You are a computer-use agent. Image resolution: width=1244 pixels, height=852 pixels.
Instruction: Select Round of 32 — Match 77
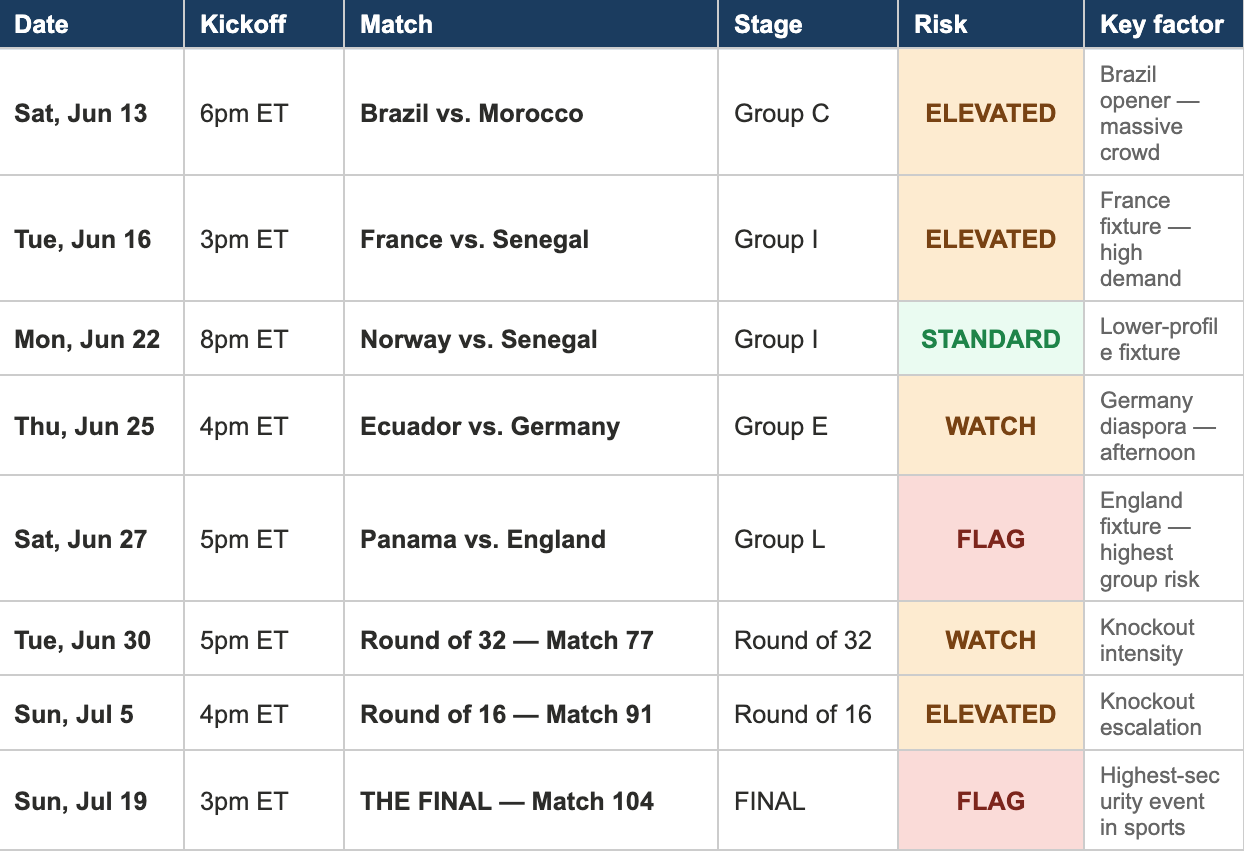[x=531, y=640]
